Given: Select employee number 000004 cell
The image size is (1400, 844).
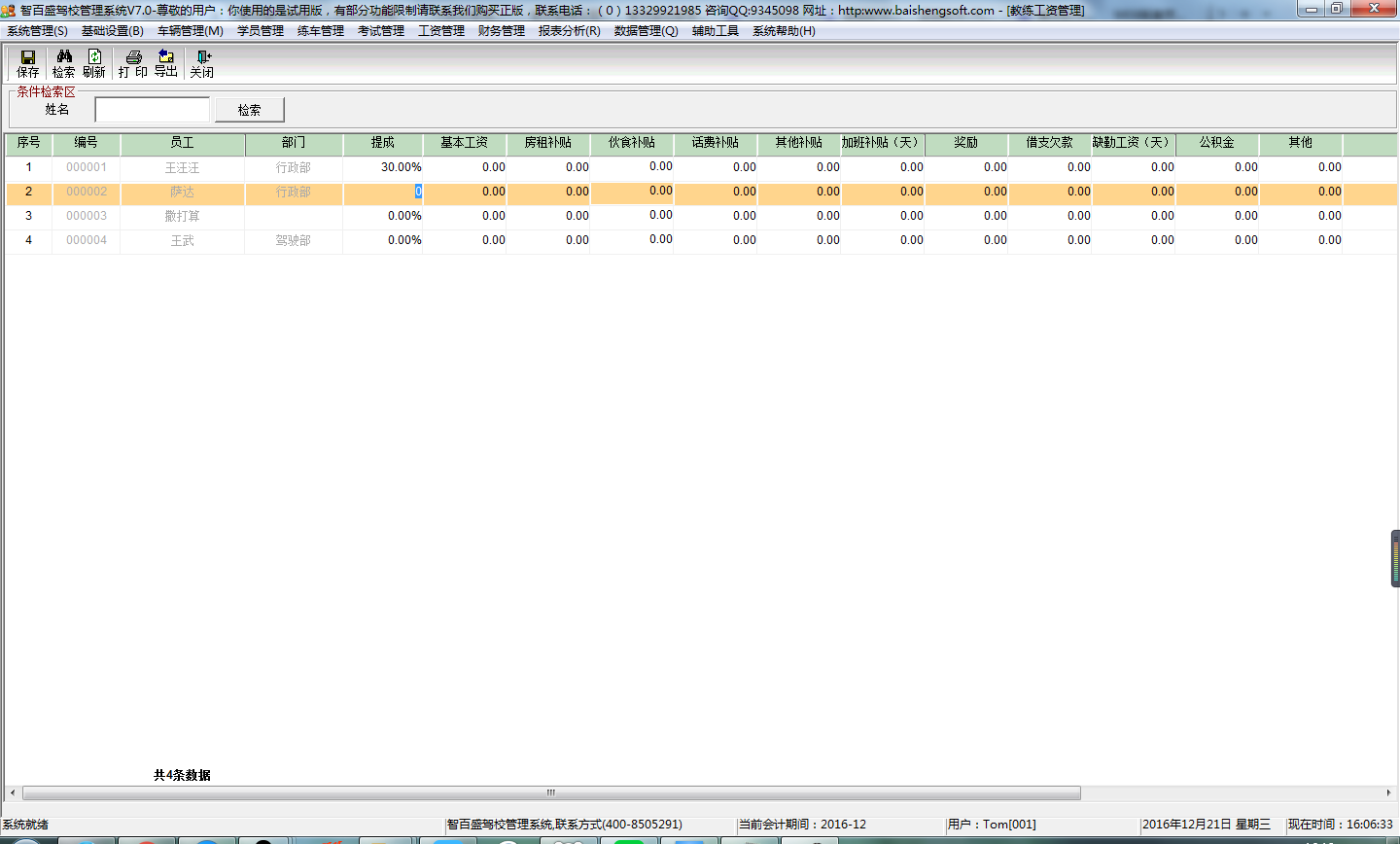Looking at the screenshot, I should point(87,240).
